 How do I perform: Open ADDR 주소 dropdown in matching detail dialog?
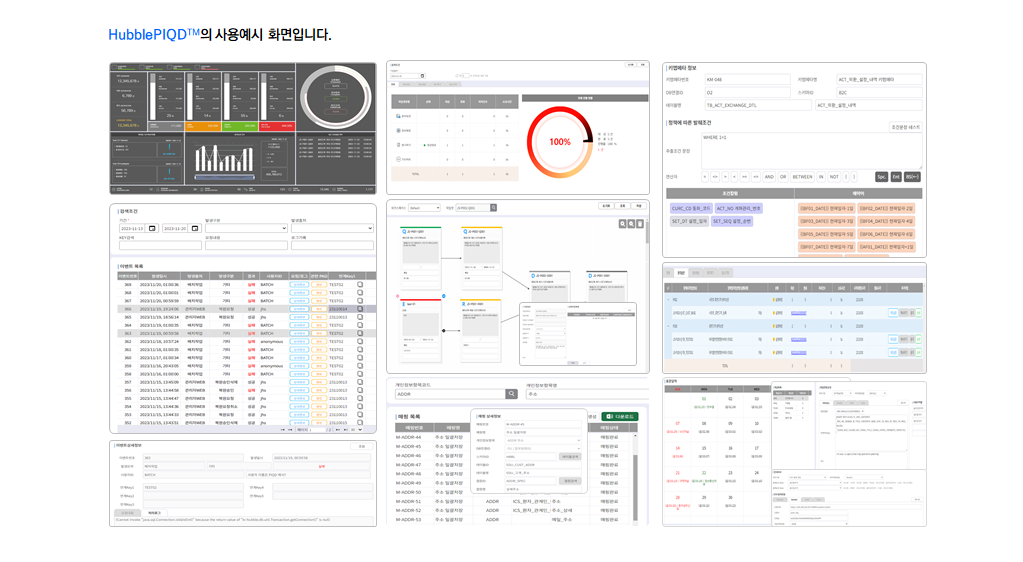click(x=543, y=441)
